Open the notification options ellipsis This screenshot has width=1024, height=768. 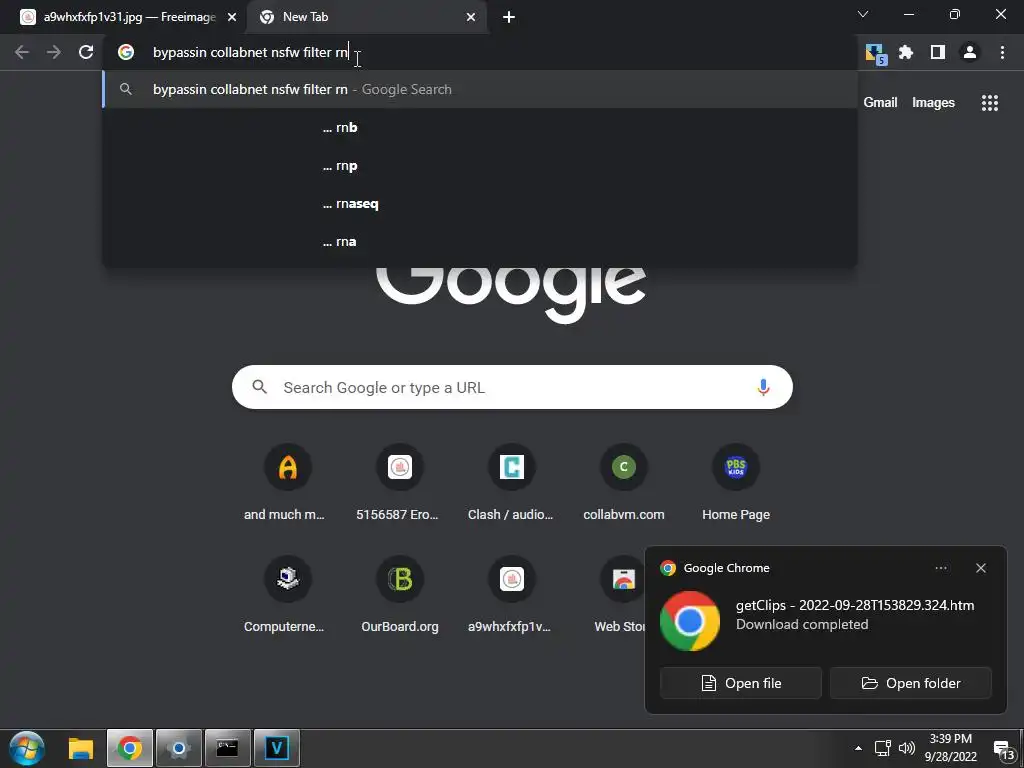tap(941, 568)
